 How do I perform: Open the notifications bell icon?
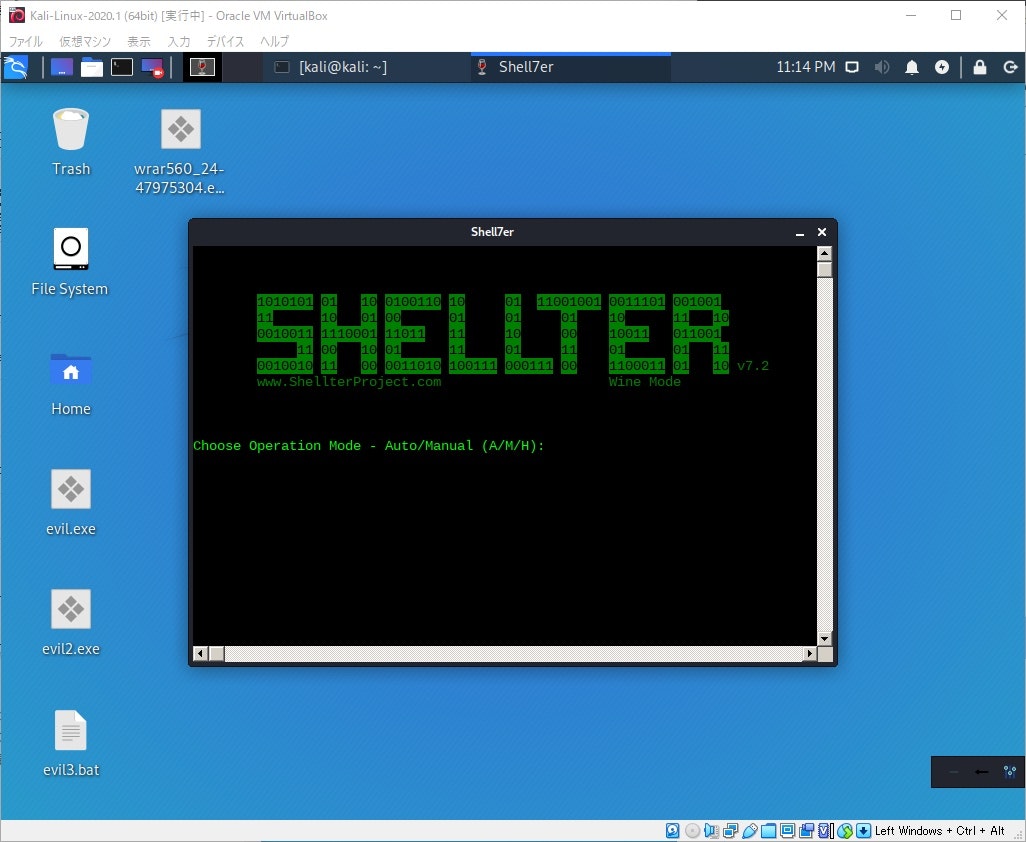[x=911, y=67]
